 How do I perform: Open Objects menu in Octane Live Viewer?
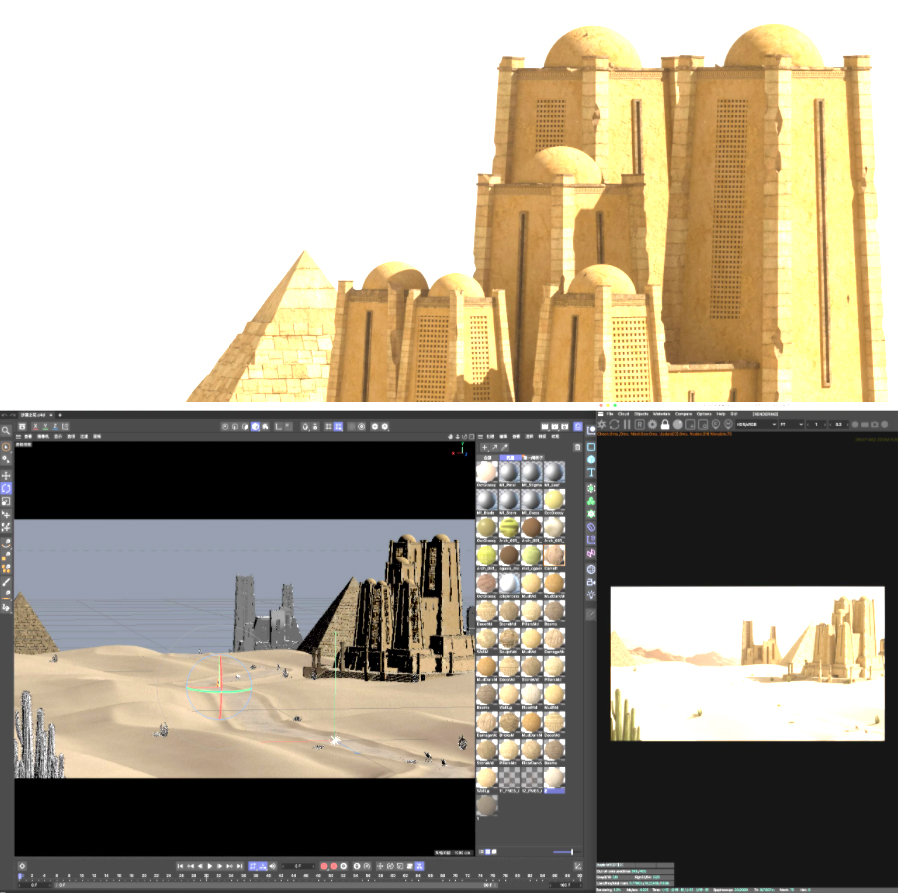[641, 414]
